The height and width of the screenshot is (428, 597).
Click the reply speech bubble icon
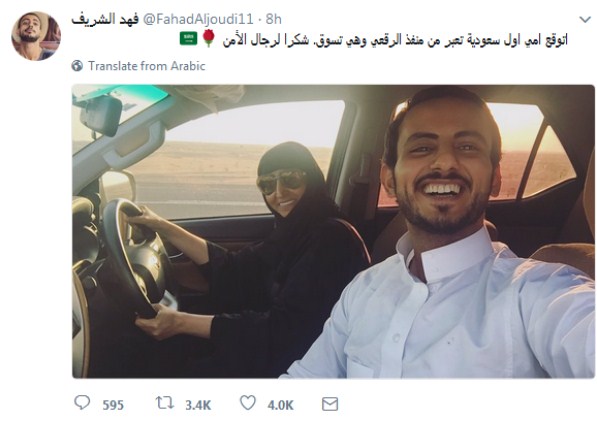[x=82, y=403]
